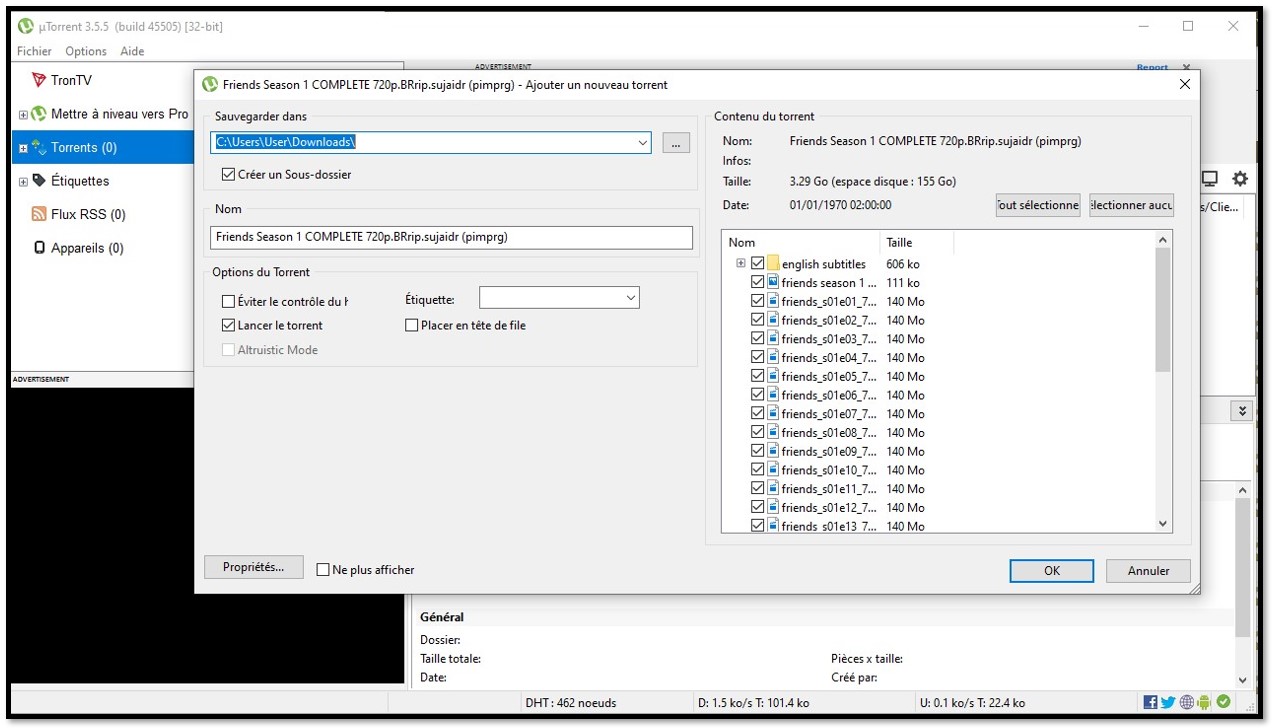
Task: Click the Appareils device icon in sidebar
Action: [39, 248]
